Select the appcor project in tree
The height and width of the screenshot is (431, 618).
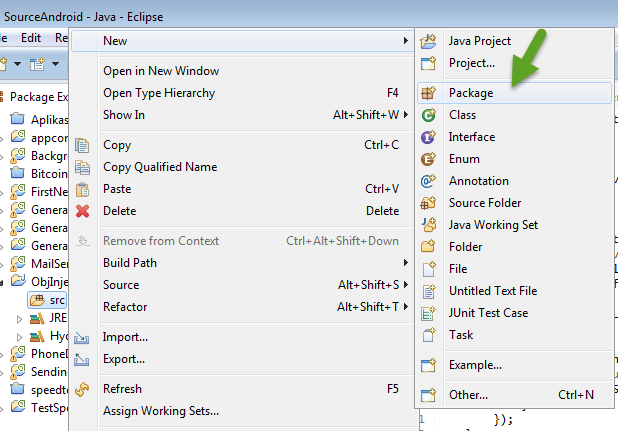39,138
